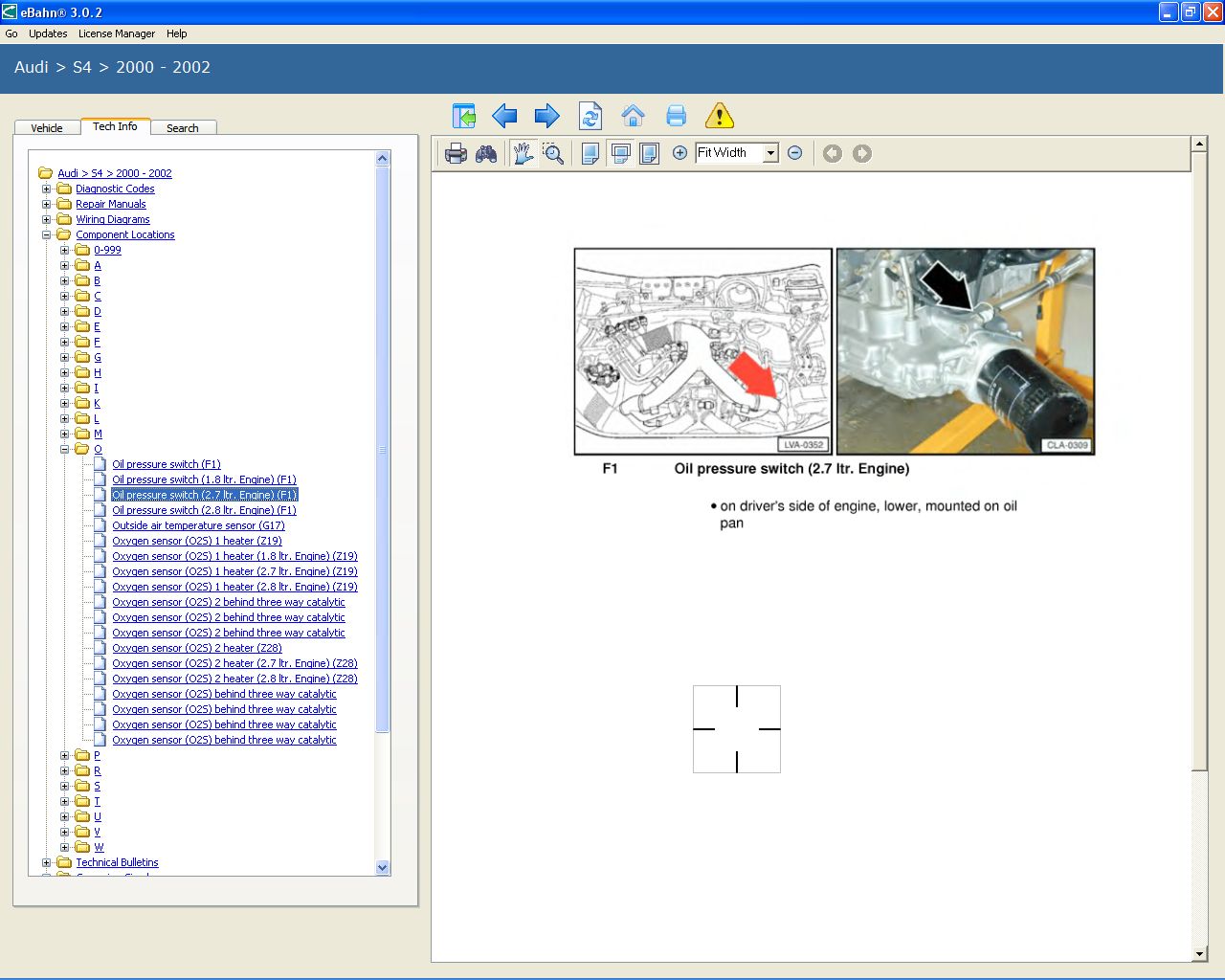Open the Diagnostic Codes link

point(115,189)
